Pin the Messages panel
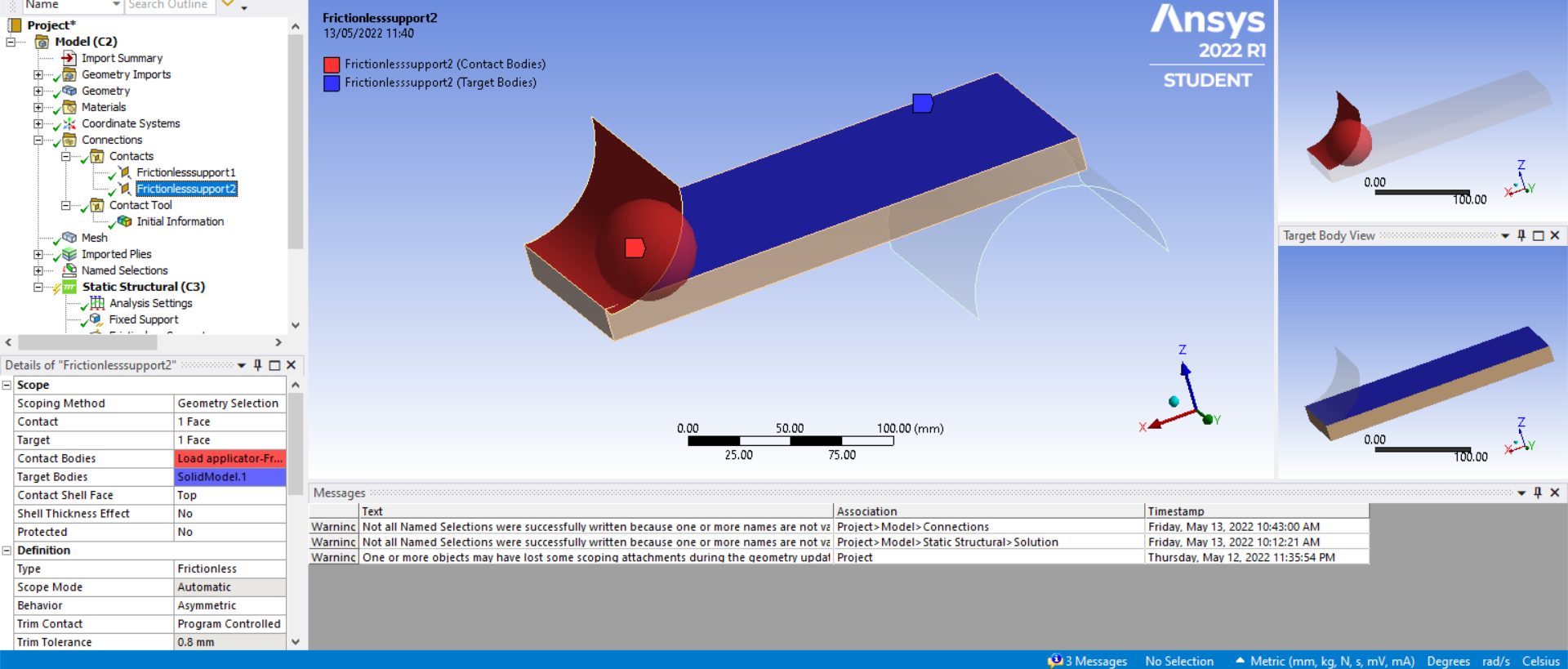 click(x=1538, y=493)
